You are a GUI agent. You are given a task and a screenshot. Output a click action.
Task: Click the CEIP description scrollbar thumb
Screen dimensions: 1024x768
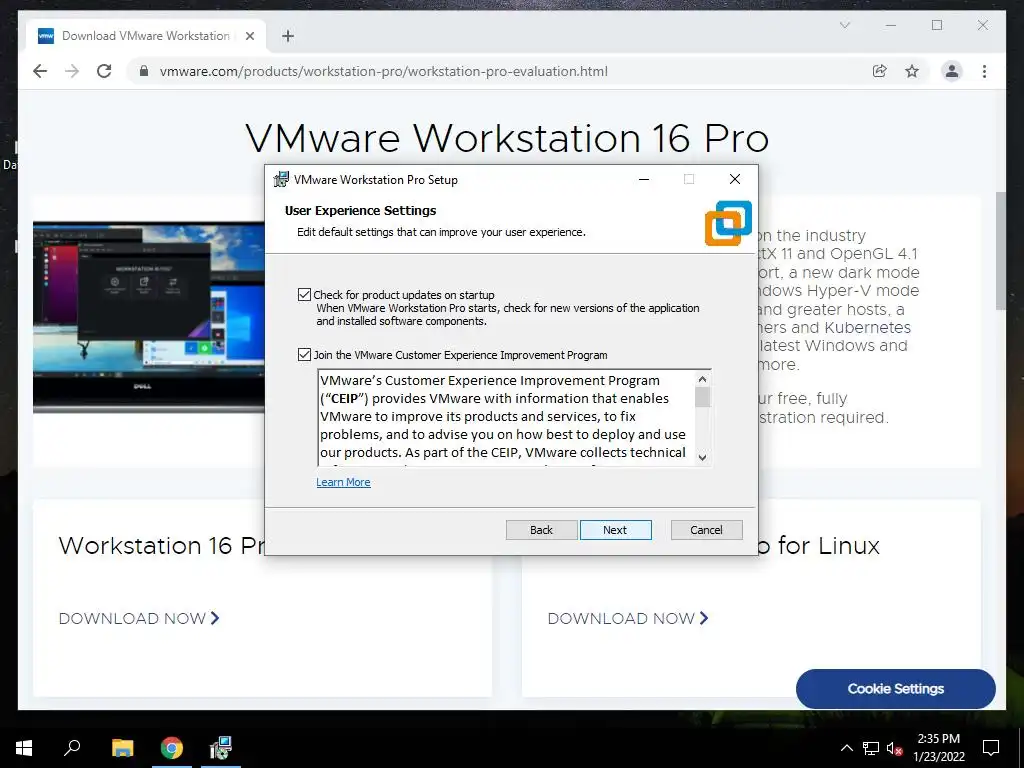click(703, 397)
